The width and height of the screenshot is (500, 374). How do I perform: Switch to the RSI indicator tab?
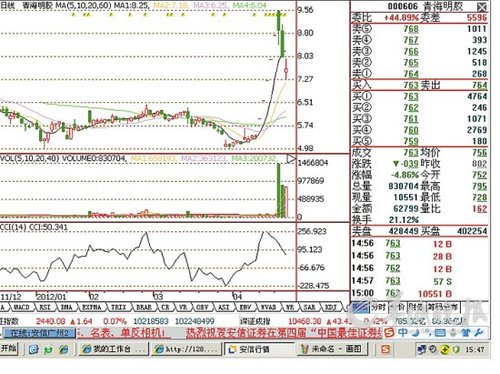[x=45, y=307]
